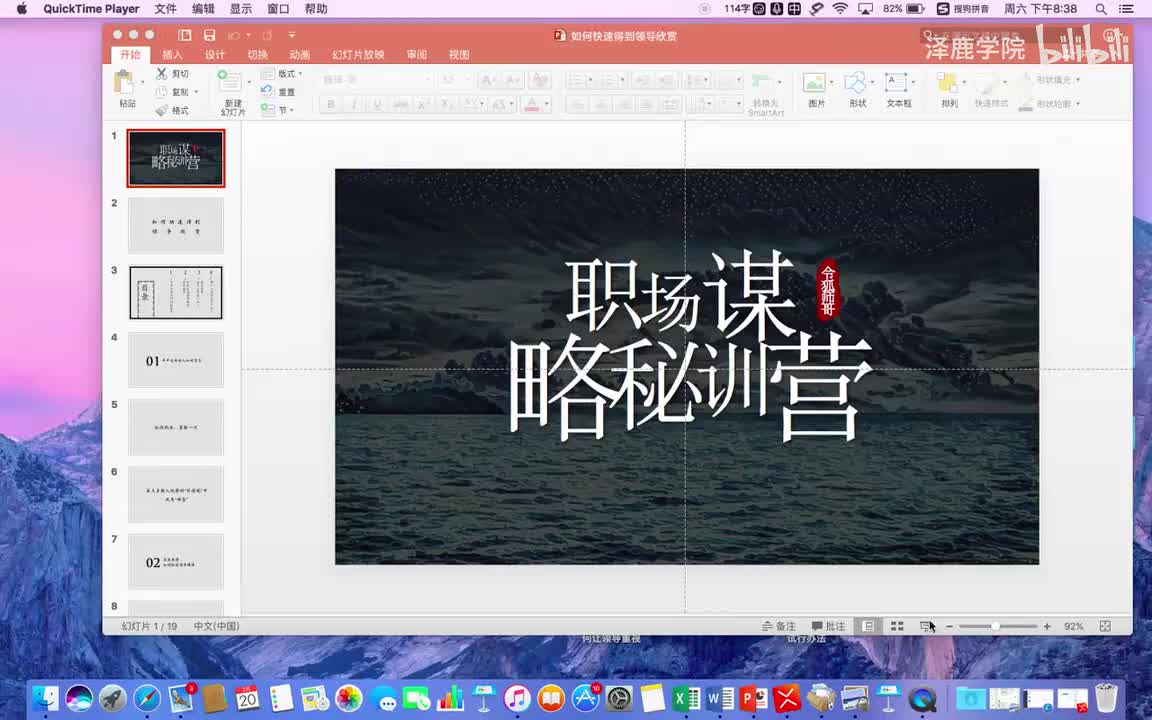Toggle Strikethrough formatting button
1152x720 pixels.
point(400,104)
